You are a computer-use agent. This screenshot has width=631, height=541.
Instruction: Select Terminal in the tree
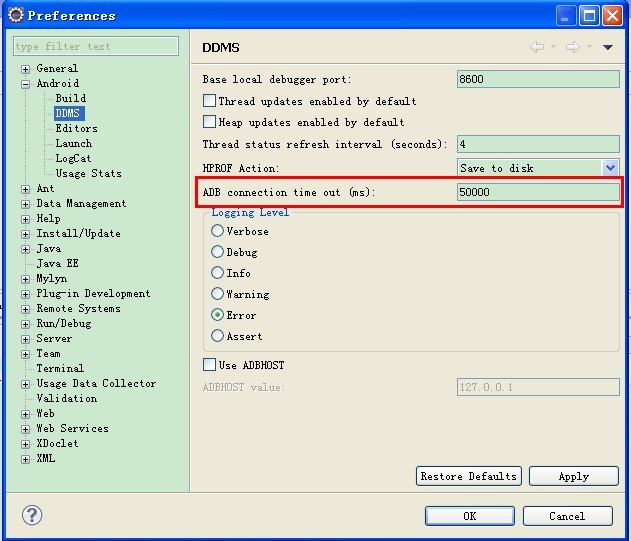[60, 368]
